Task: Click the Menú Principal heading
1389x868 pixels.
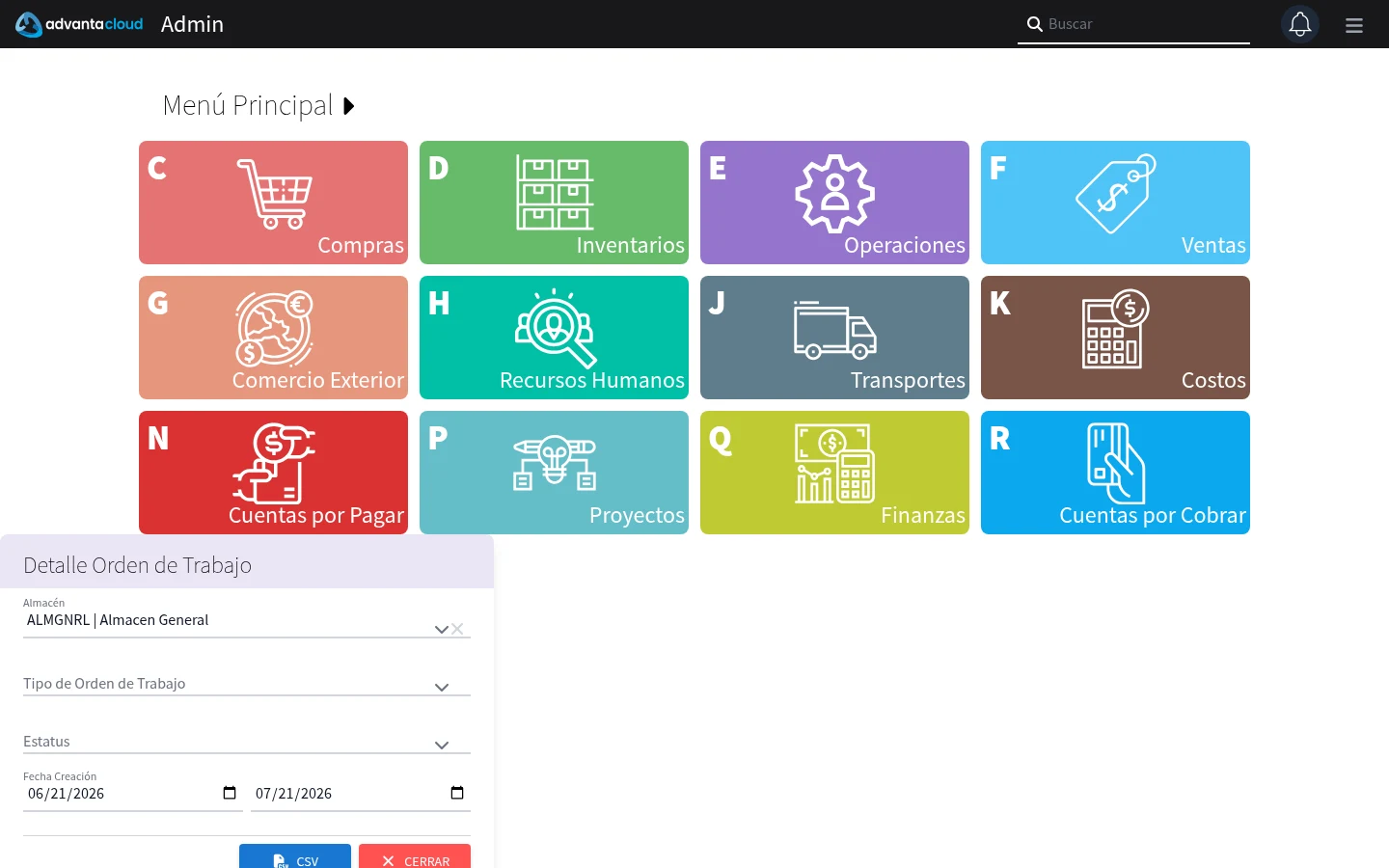Action: 247,105
